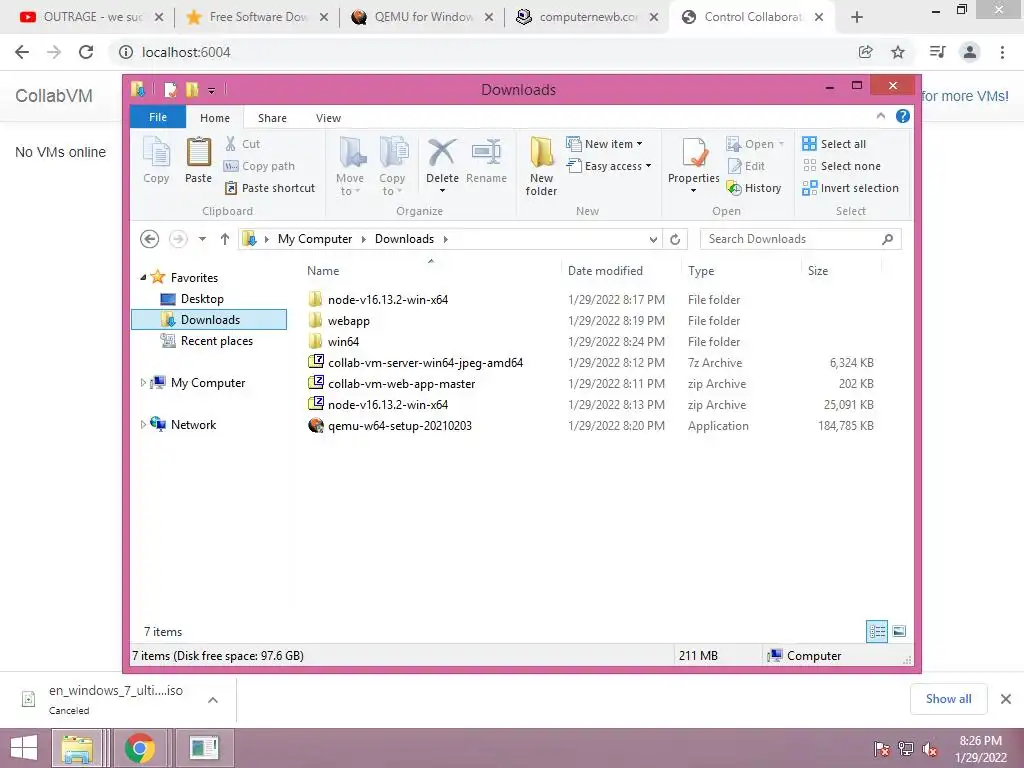
Task: Click the muted volume tray icon
Action: click(929, 748)
